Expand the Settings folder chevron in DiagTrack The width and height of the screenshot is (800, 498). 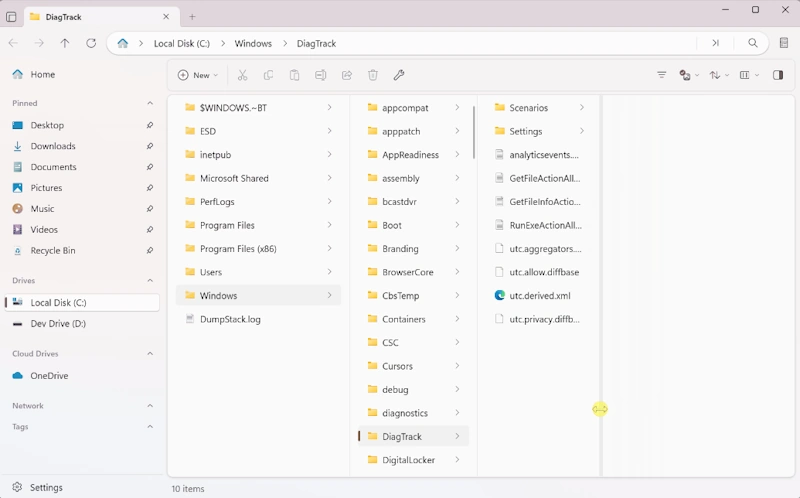582,131
